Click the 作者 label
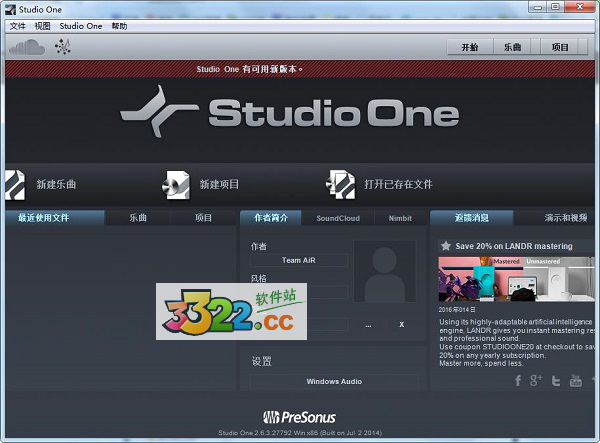Image resolution: width=600 pixels, height=443 pixels. click(259, 246)
